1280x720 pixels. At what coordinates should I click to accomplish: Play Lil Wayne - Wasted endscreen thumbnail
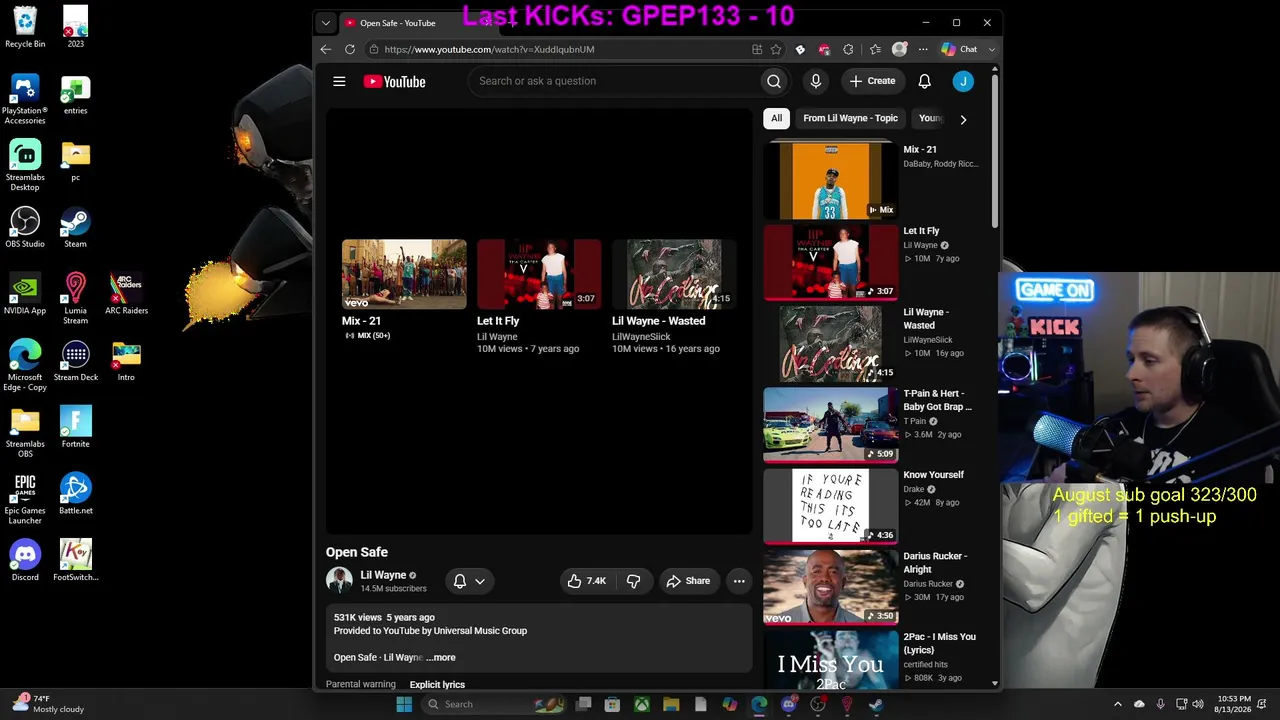click(x=674, y=274)
